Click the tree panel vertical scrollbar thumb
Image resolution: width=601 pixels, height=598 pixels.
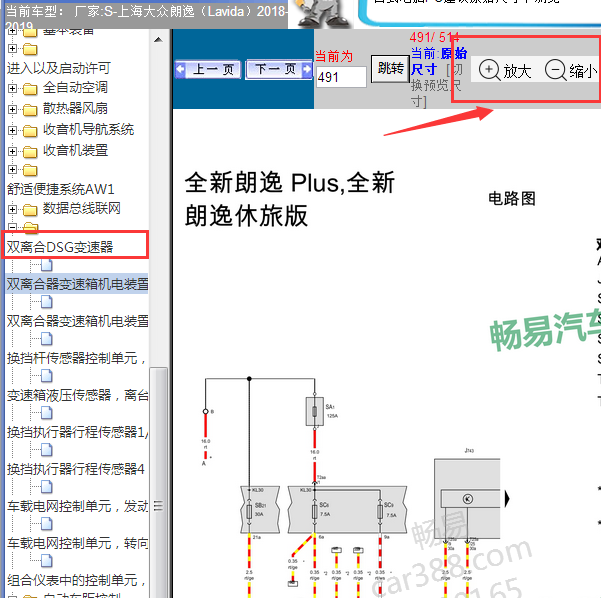(x=158, y=482)
